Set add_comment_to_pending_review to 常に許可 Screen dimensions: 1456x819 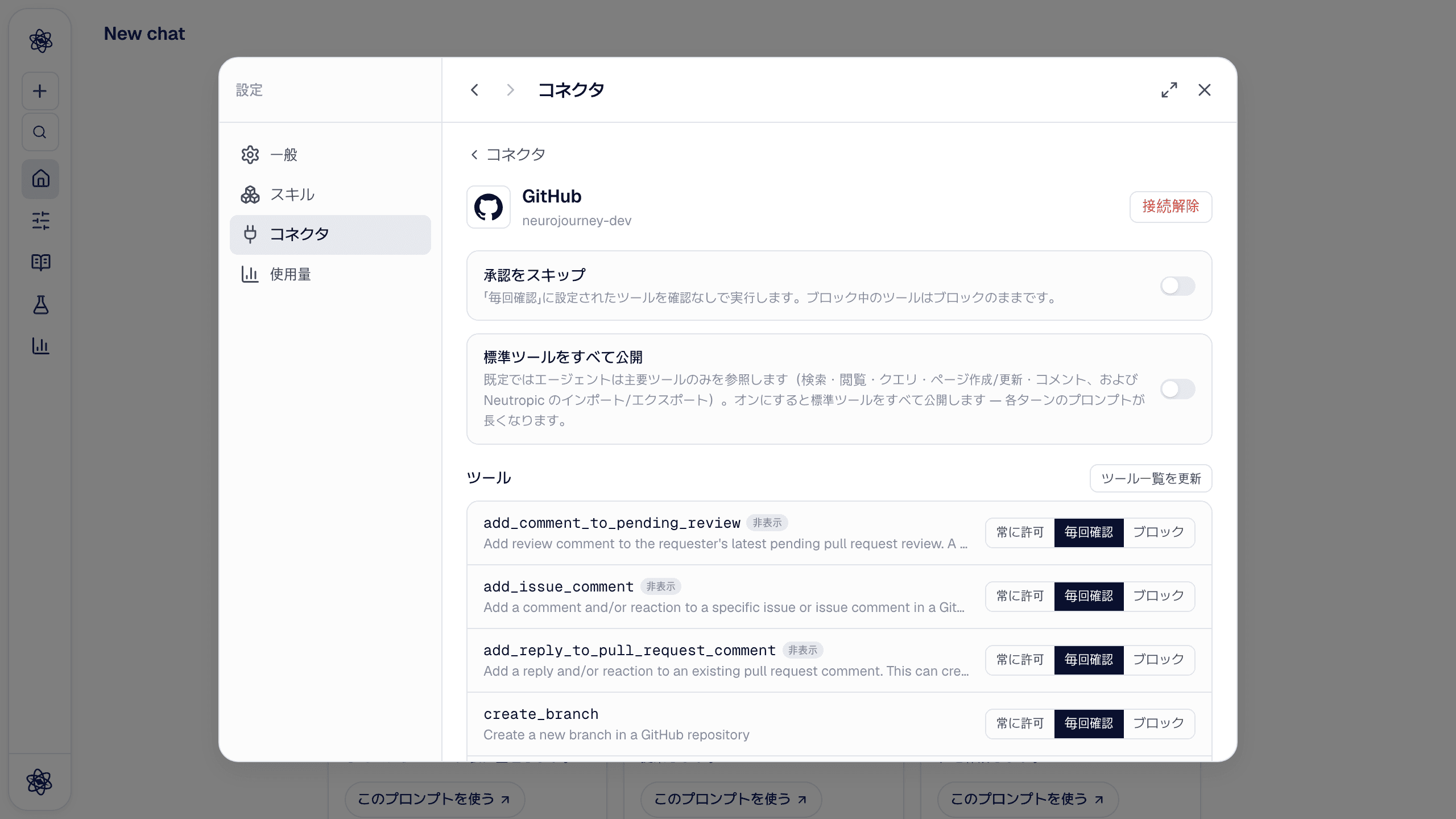(1020, 532)
